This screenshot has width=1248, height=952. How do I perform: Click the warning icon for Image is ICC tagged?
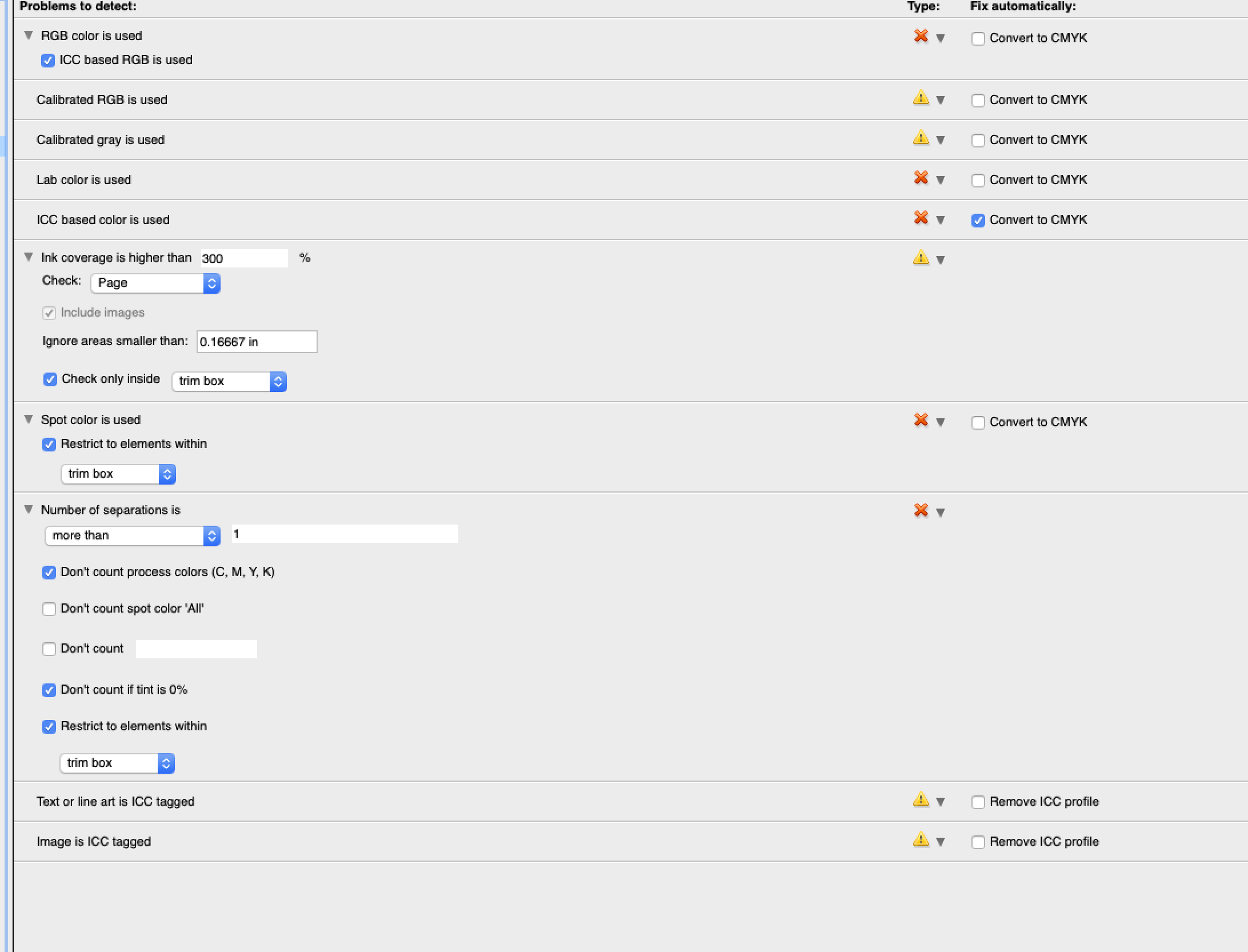pos(921,839)
